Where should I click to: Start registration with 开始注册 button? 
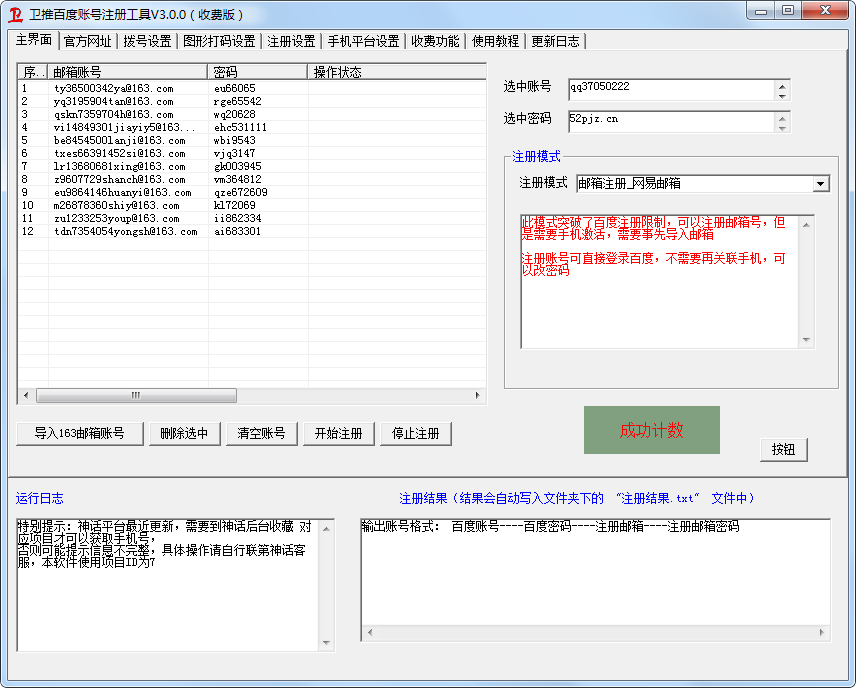coord(339,433)
